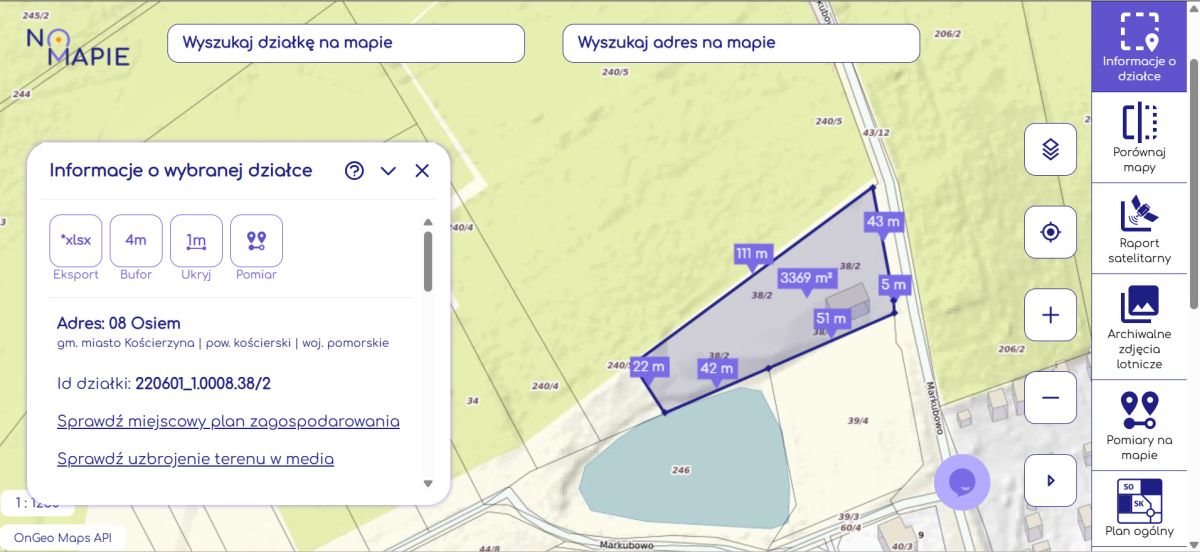Click the 111 m edge label
Screen dimensions: 1200x552
point(754,253)
